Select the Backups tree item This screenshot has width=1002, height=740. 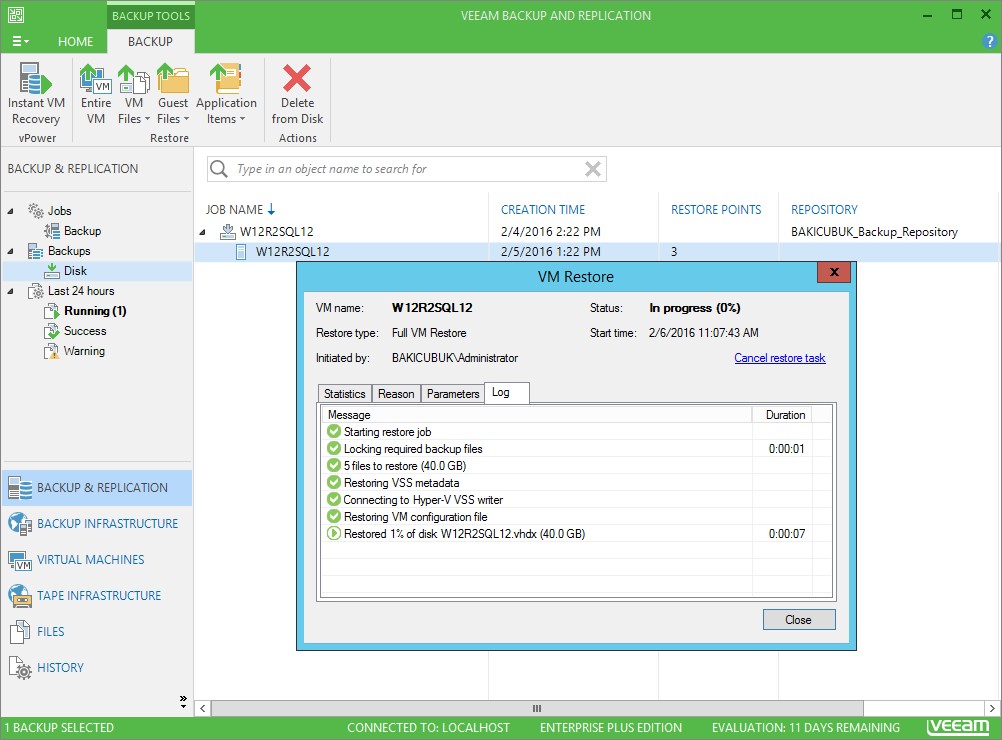click(x=68, y=251)
